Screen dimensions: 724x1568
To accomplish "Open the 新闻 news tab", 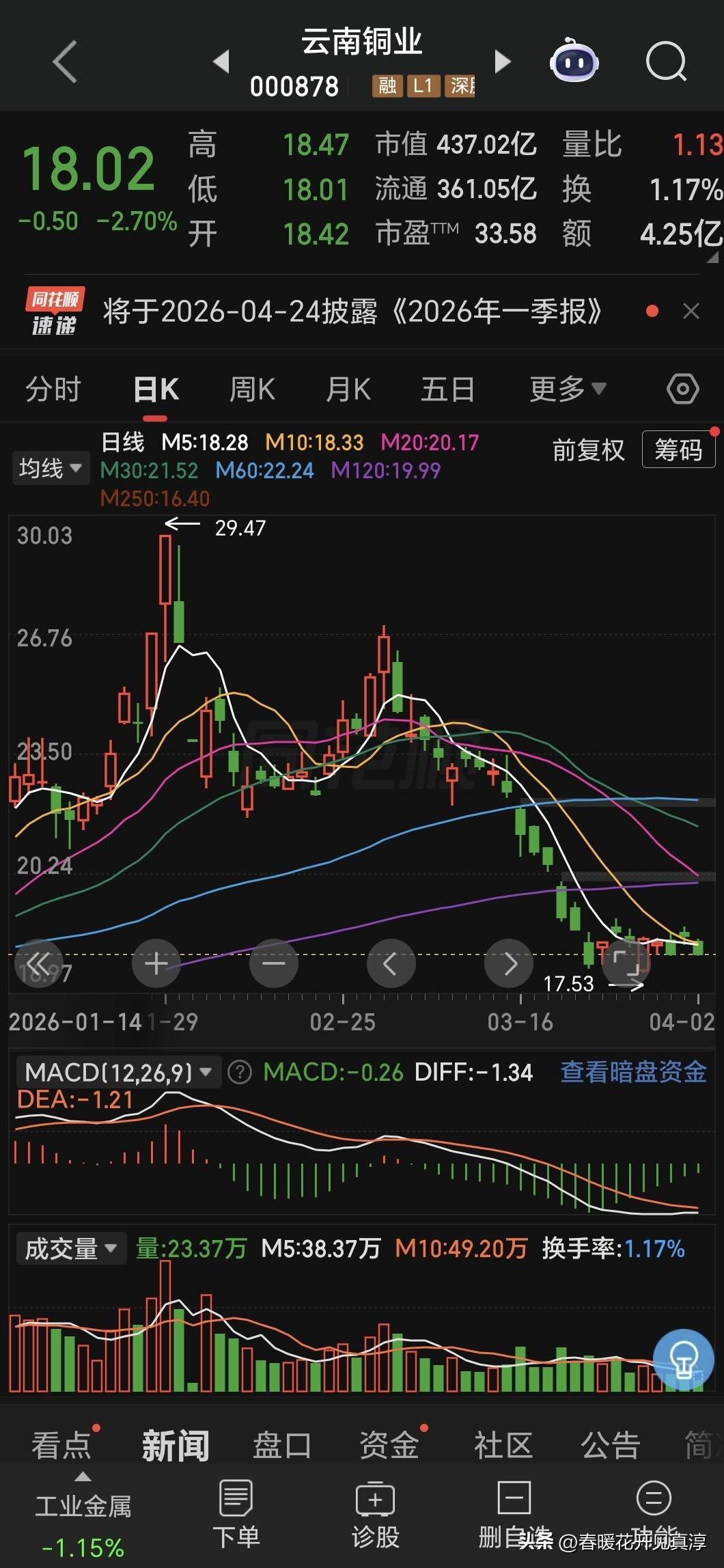I will pos(176,1446).
